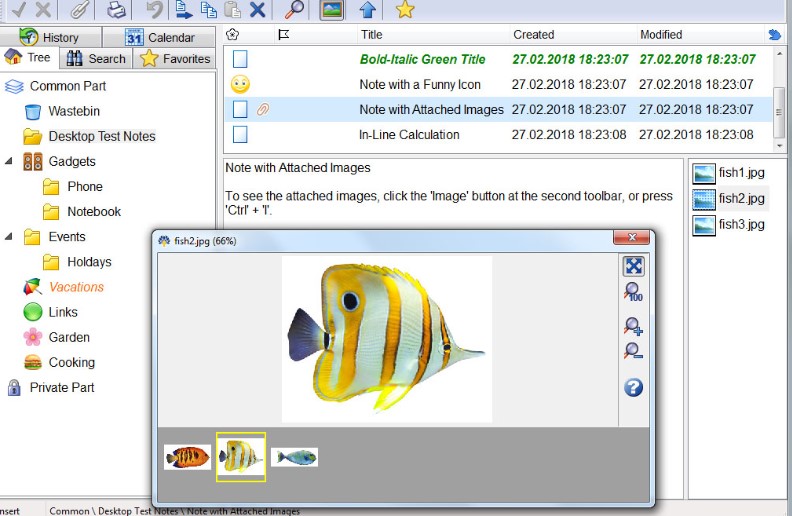
Task: Click the yellow star favorites toolbar icon
Action: tap(404, 10)
